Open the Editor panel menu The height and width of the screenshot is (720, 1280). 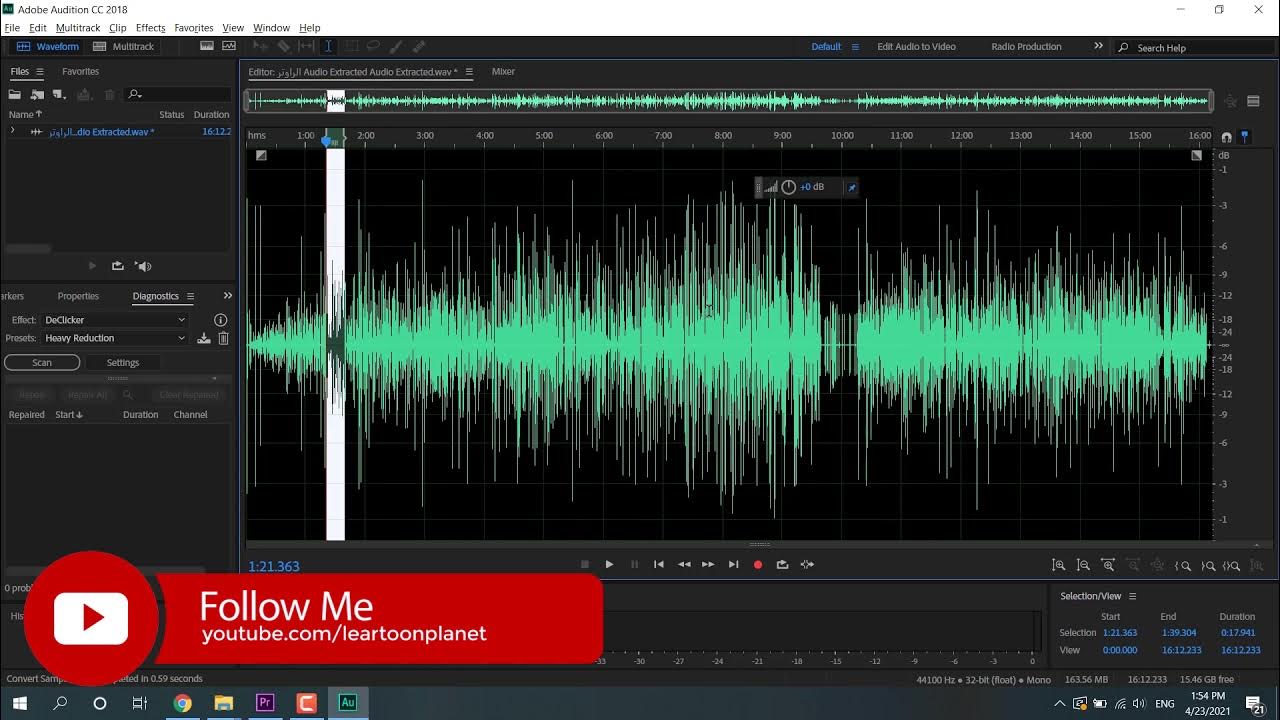[x=469, y=72]
